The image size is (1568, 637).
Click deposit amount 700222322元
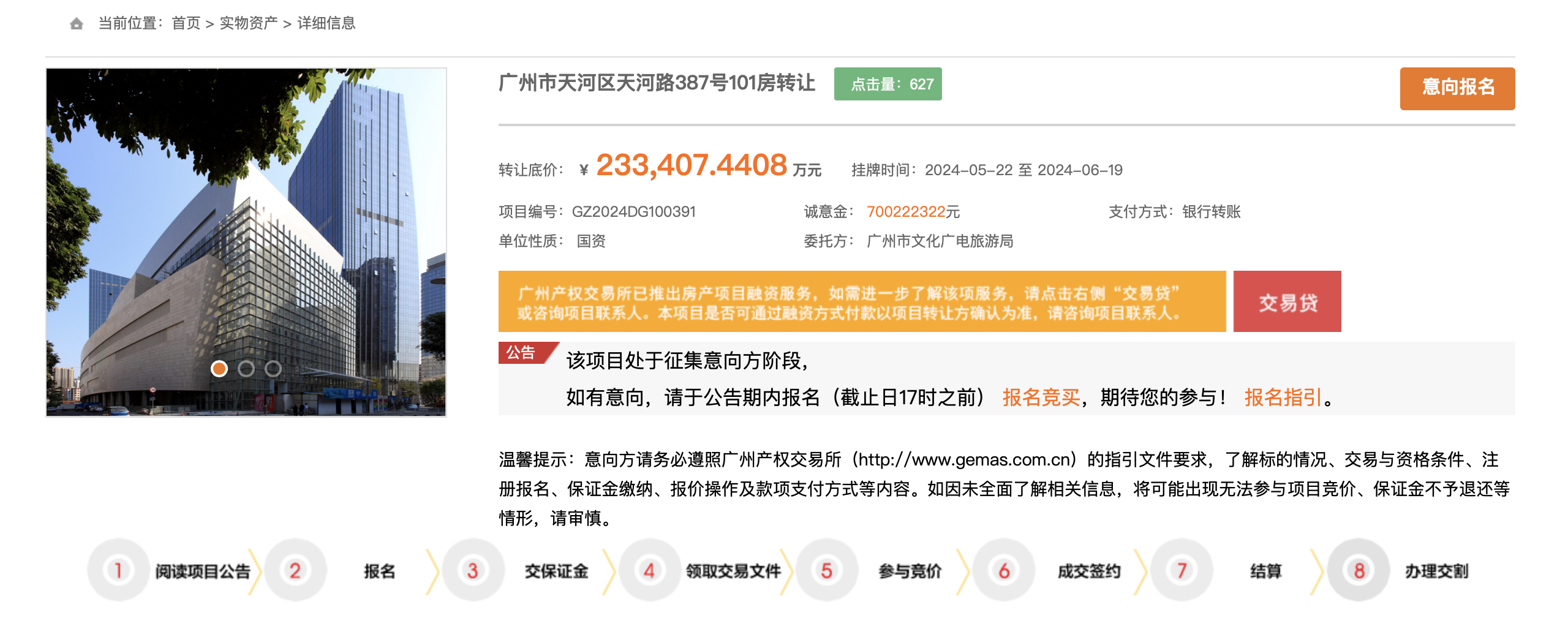coord(913,212)
